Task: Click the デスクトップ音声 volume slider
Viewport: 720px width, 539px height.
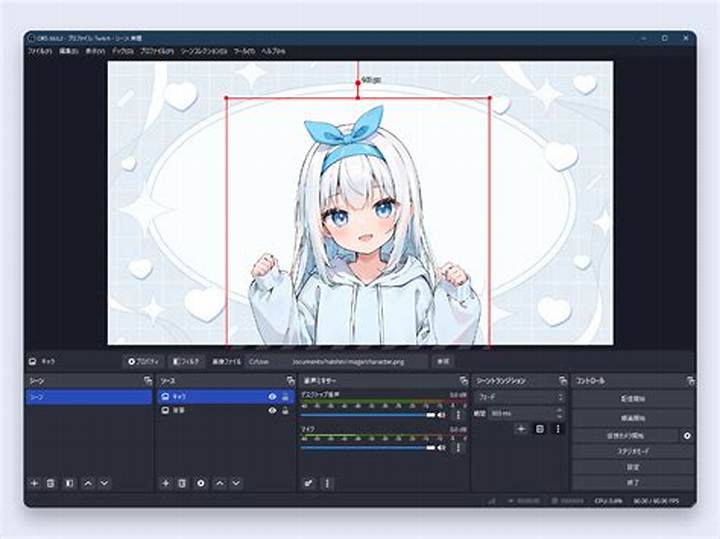Action: click(368, 415)
